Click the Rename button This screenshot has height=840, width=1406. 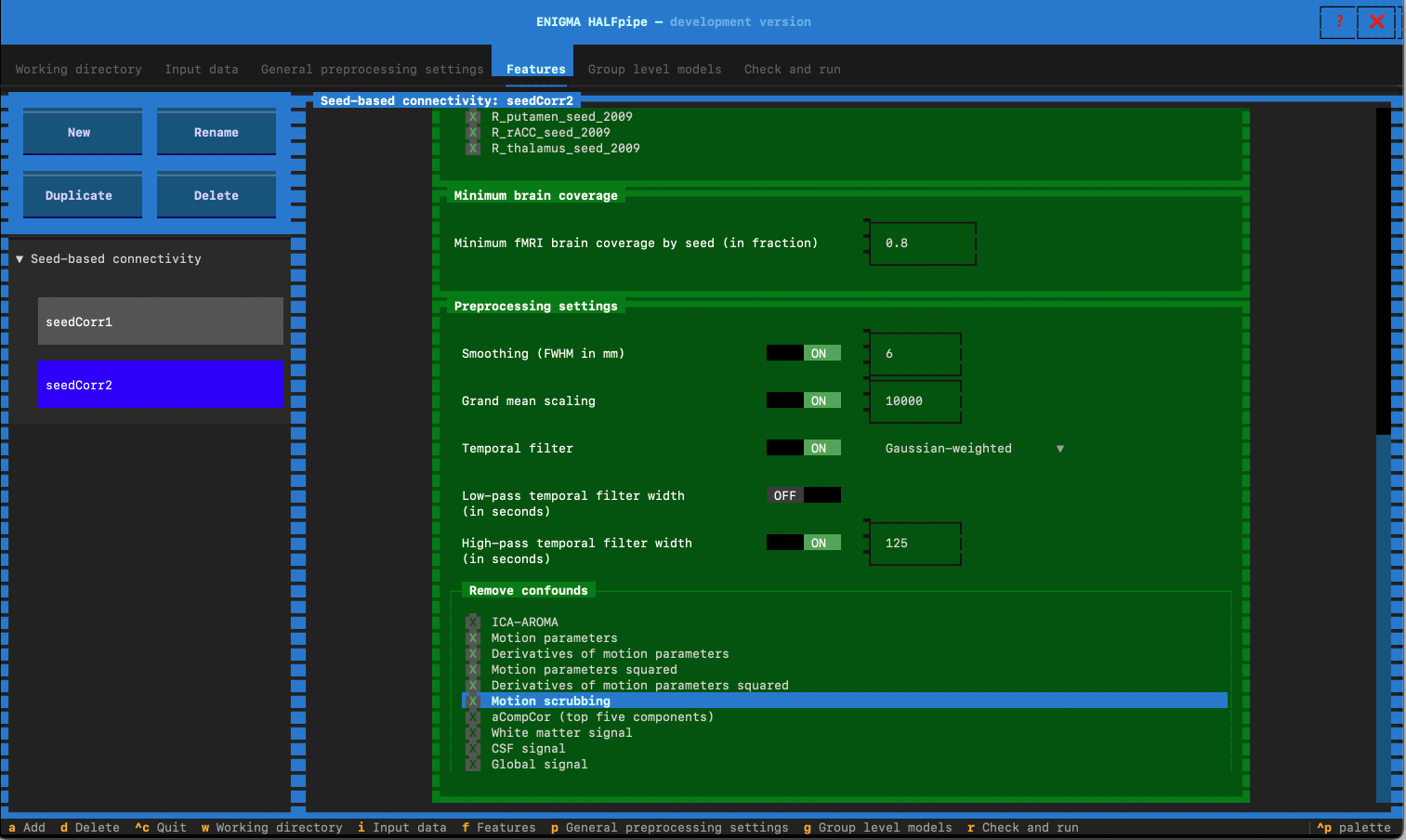217,132
